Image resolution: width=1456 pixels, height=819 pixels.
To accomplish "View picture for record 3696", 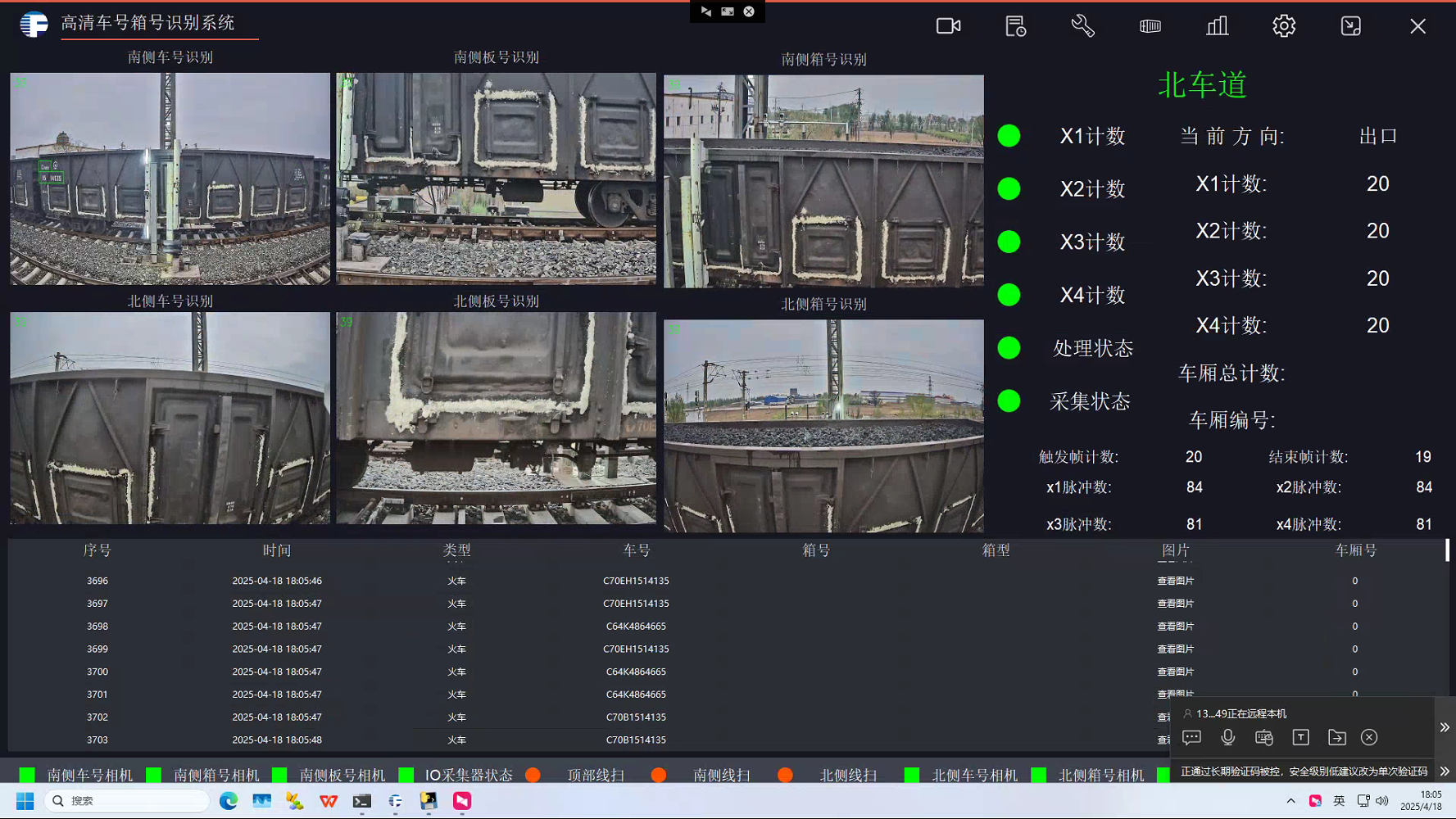I will click(1175, 581).
